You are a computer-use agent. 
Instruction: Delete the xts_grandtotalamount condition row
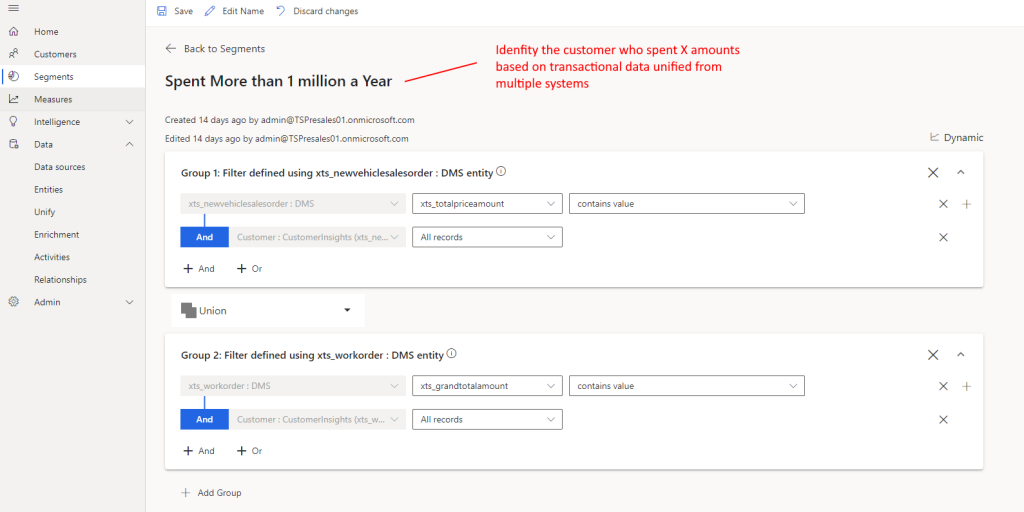click(943, 386)
